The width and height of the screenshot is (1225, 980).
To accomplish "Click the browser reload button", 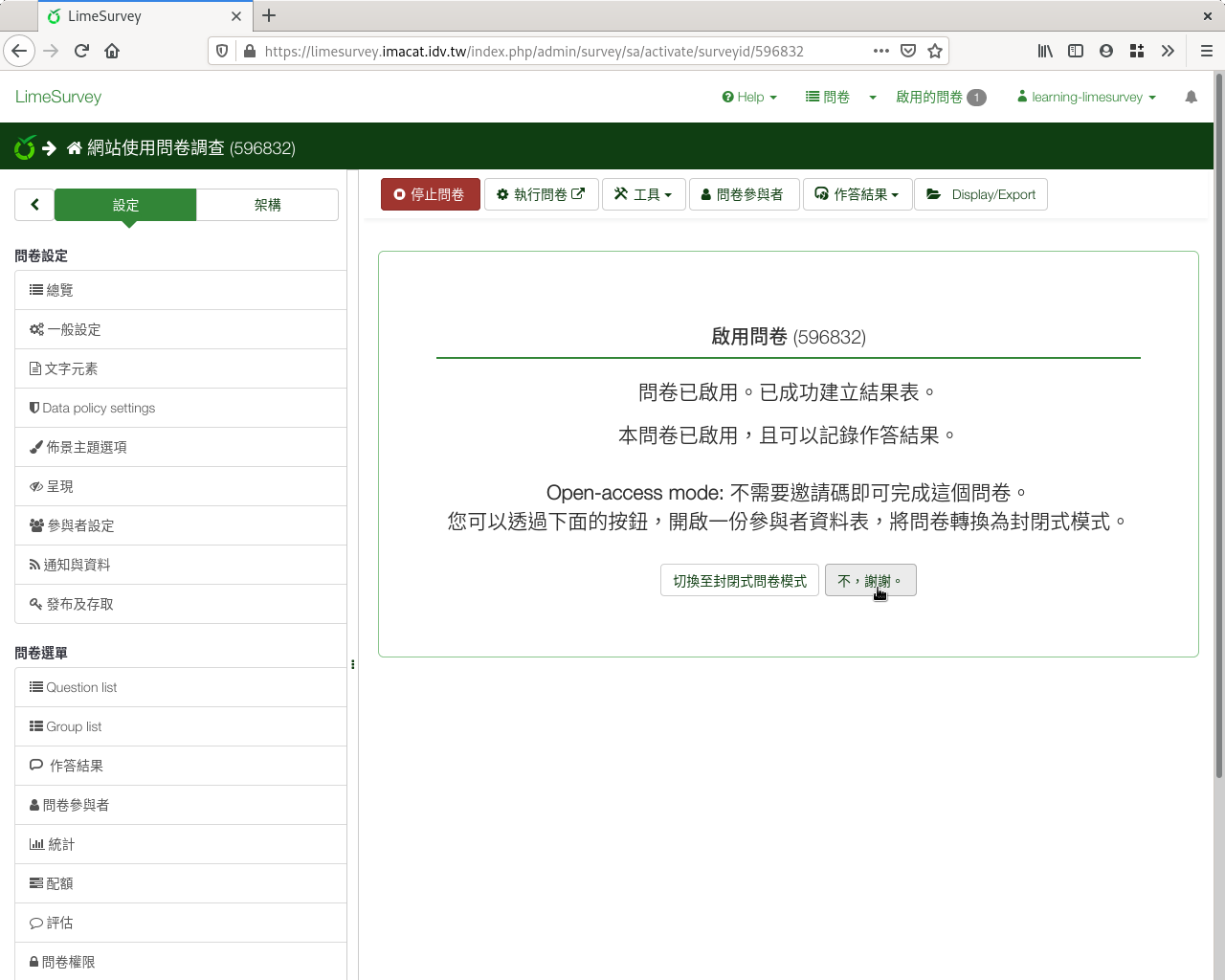I will 81,51.
